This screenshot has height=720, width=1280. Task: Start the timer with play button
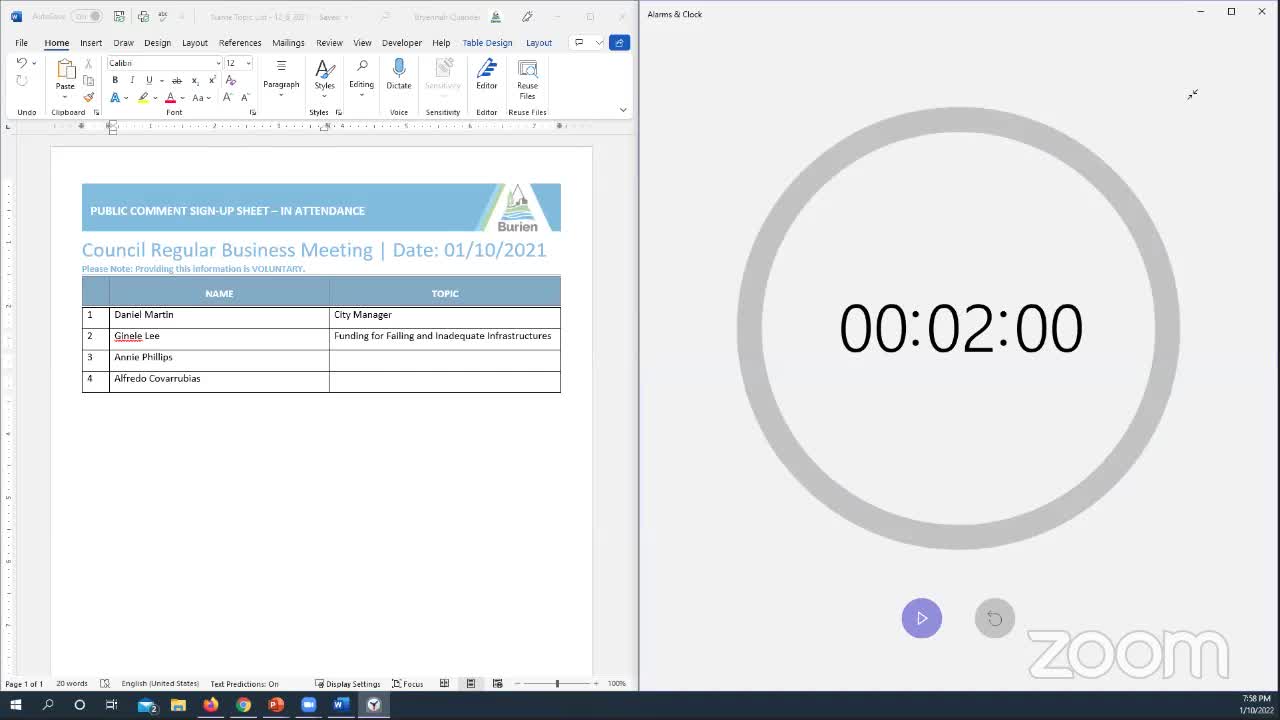921,618
